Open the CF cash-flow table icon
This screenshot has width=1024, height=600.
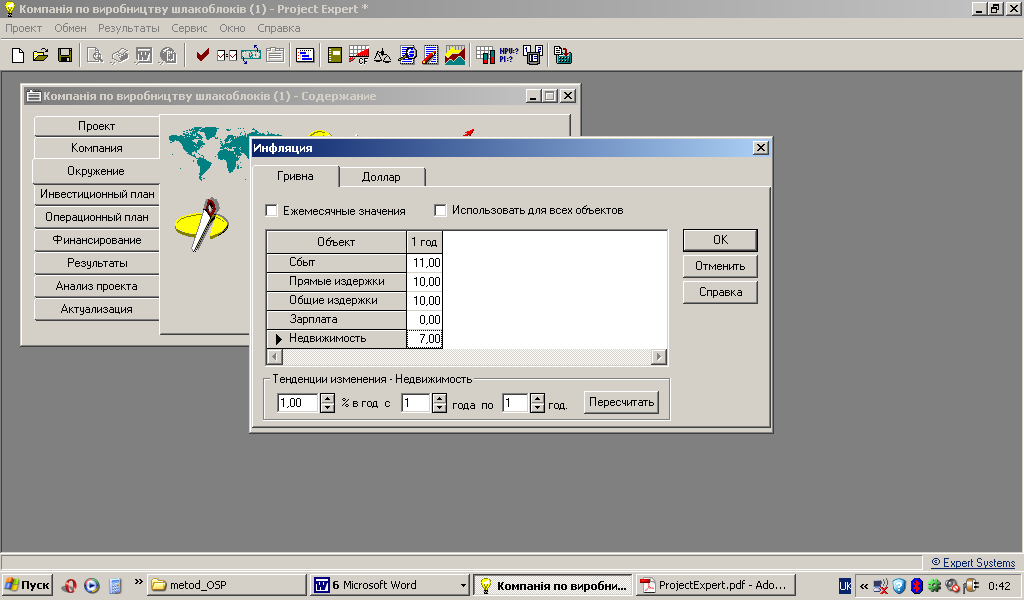[359, 55]
